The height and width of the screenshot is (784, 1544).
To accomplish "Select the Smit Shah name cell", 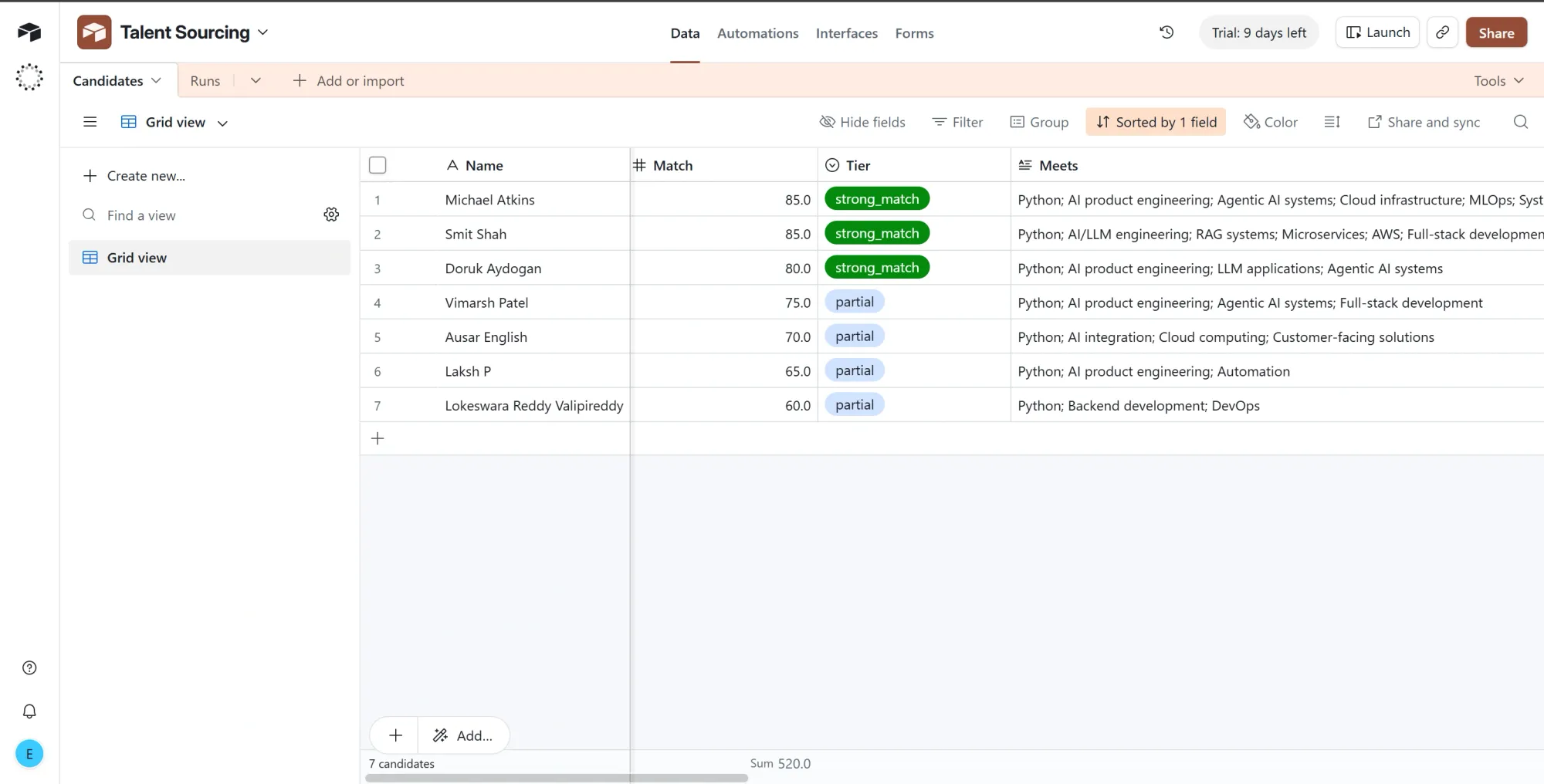I will tap(533, 234).
